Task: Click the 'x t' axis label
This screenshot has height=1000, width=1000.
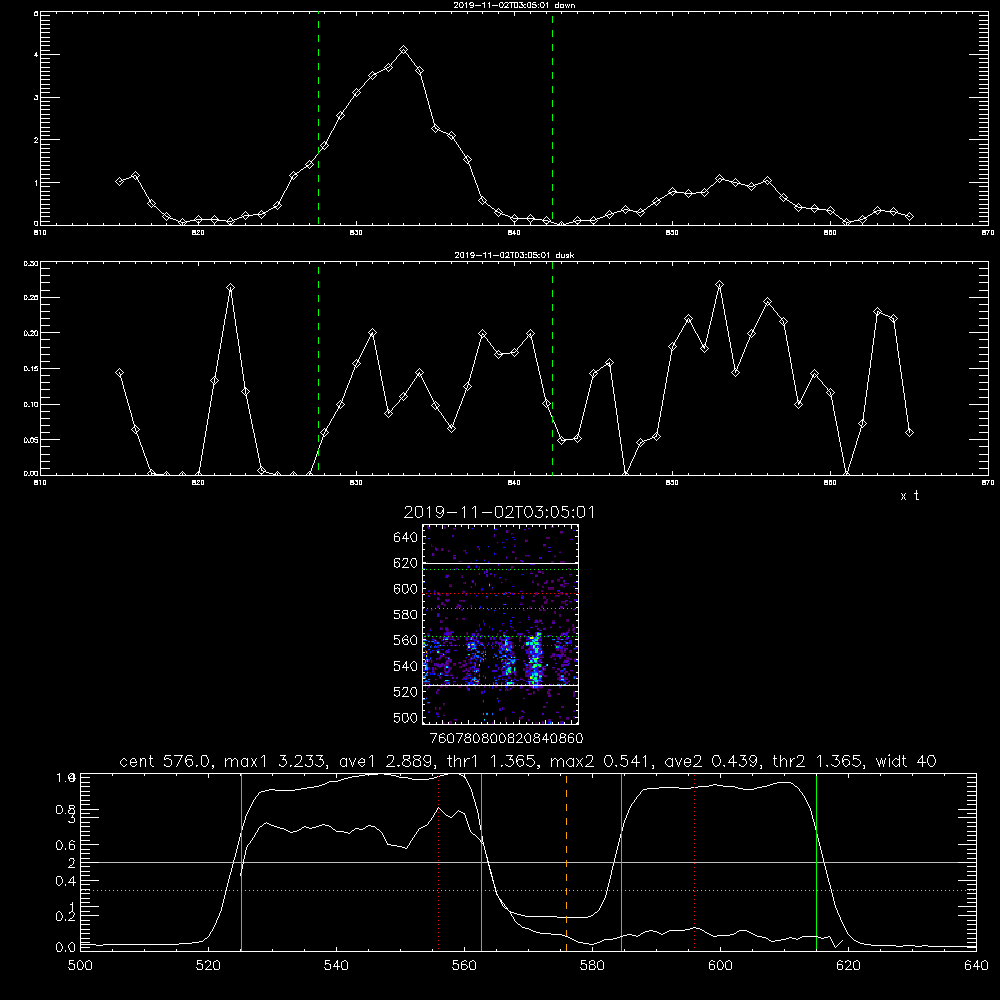Action: (x=910, y=496)
